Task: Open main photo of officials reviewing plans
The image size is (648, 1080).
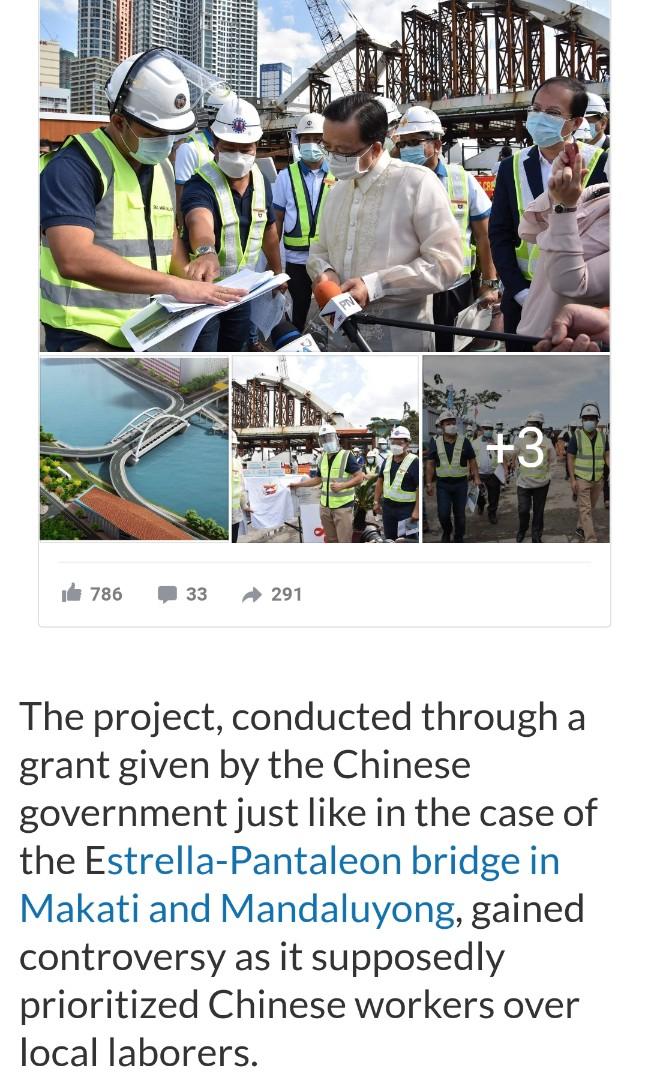Action: (324, 175)
